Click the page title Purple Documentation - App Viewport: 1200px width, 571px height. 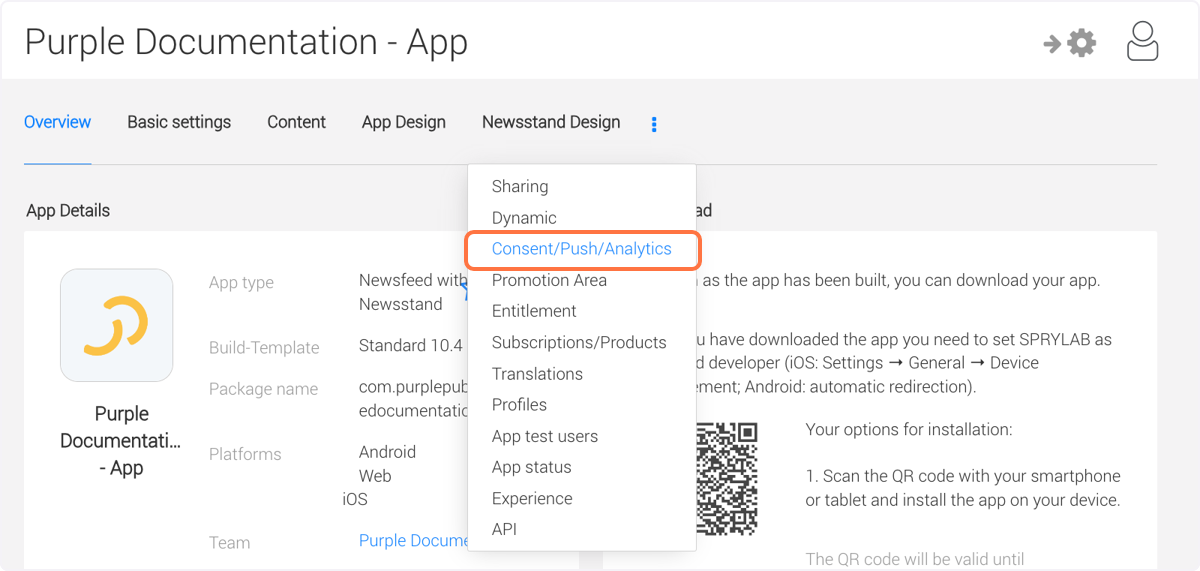(246, 42)
